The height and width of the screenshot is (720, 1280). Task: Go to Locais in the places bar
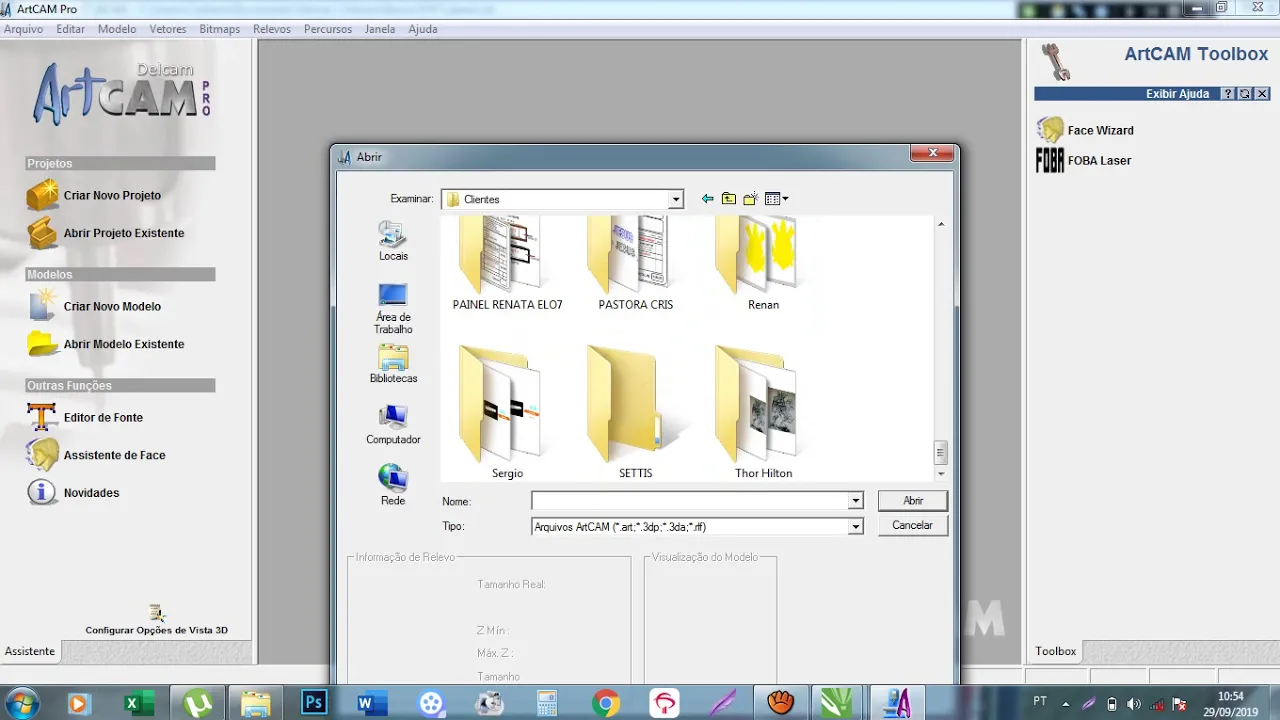click(x=393, y=241)
